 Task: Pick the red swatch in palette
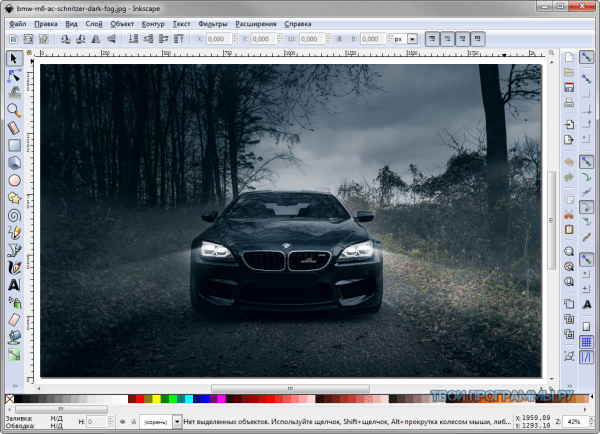click(140, 399)
